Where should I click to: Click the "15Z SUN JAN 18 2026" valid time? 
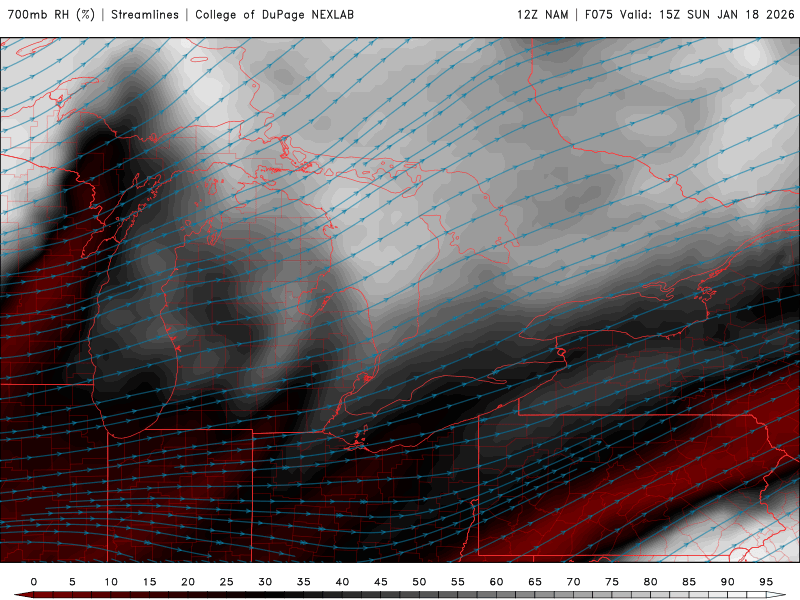(727, 14)
